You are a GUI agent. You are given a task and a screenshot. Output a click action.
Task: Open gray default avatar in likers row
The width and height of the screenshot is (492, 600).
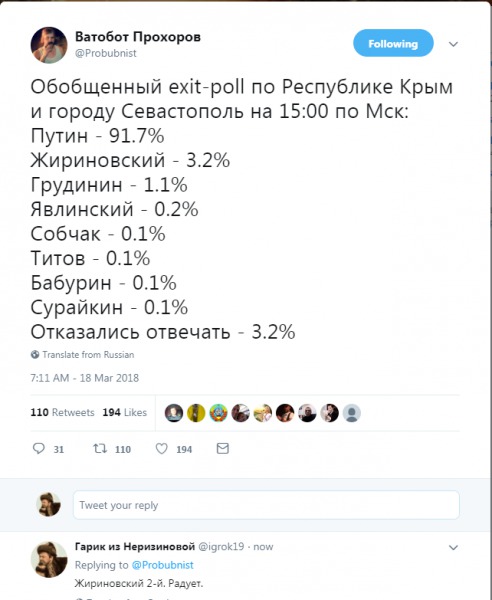point(352,413)
